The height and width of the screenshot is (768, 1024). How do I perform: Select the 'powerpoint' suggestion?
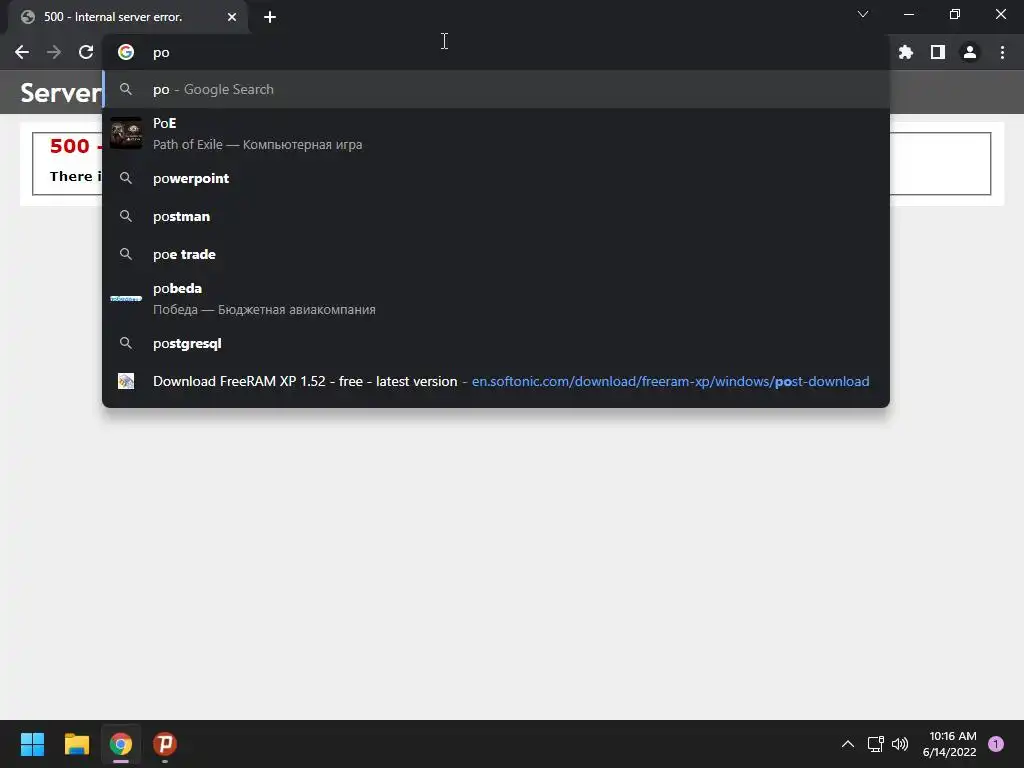click(496, 178)
